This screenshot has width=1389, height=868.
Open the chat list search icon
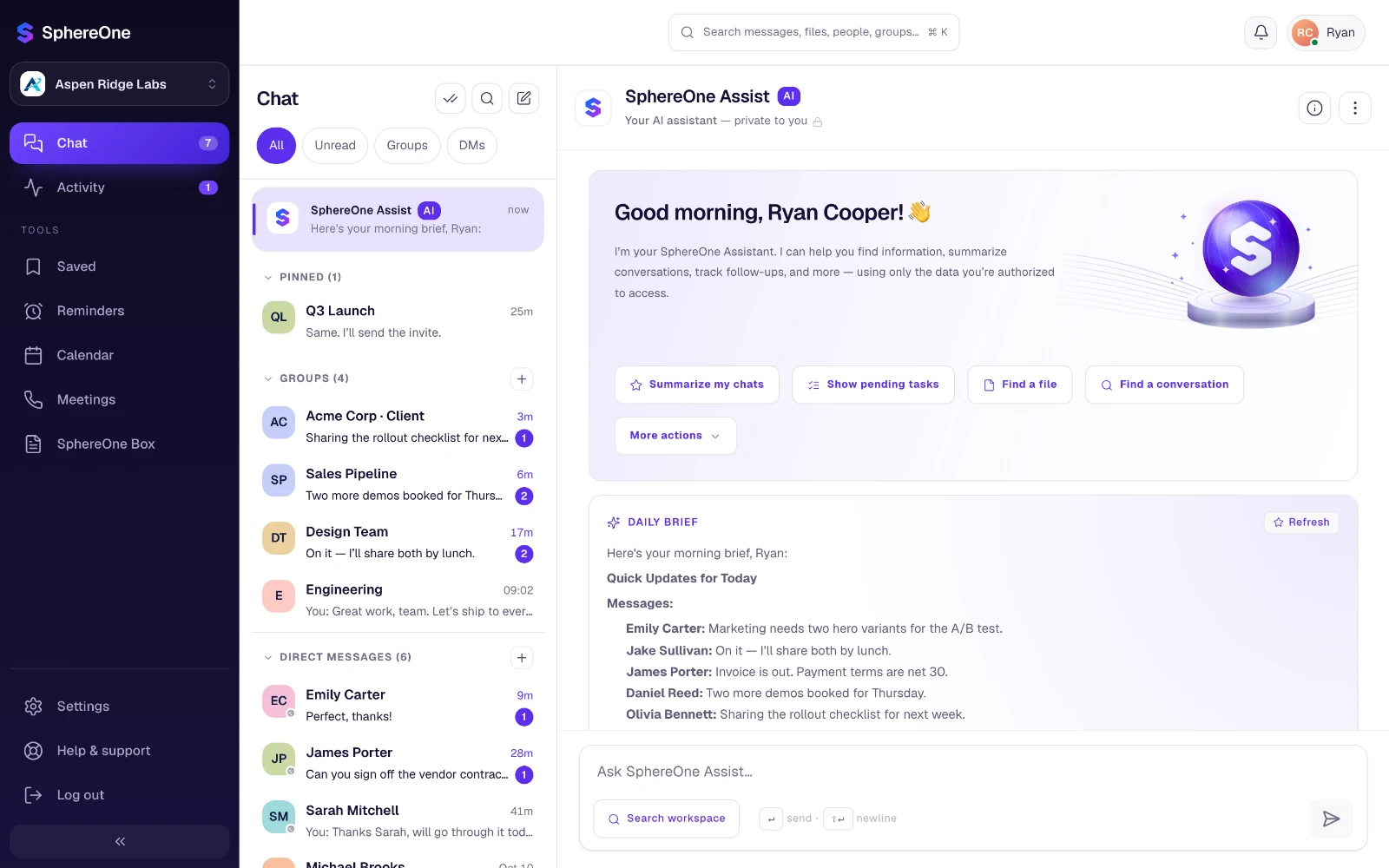tap(487, 99)
